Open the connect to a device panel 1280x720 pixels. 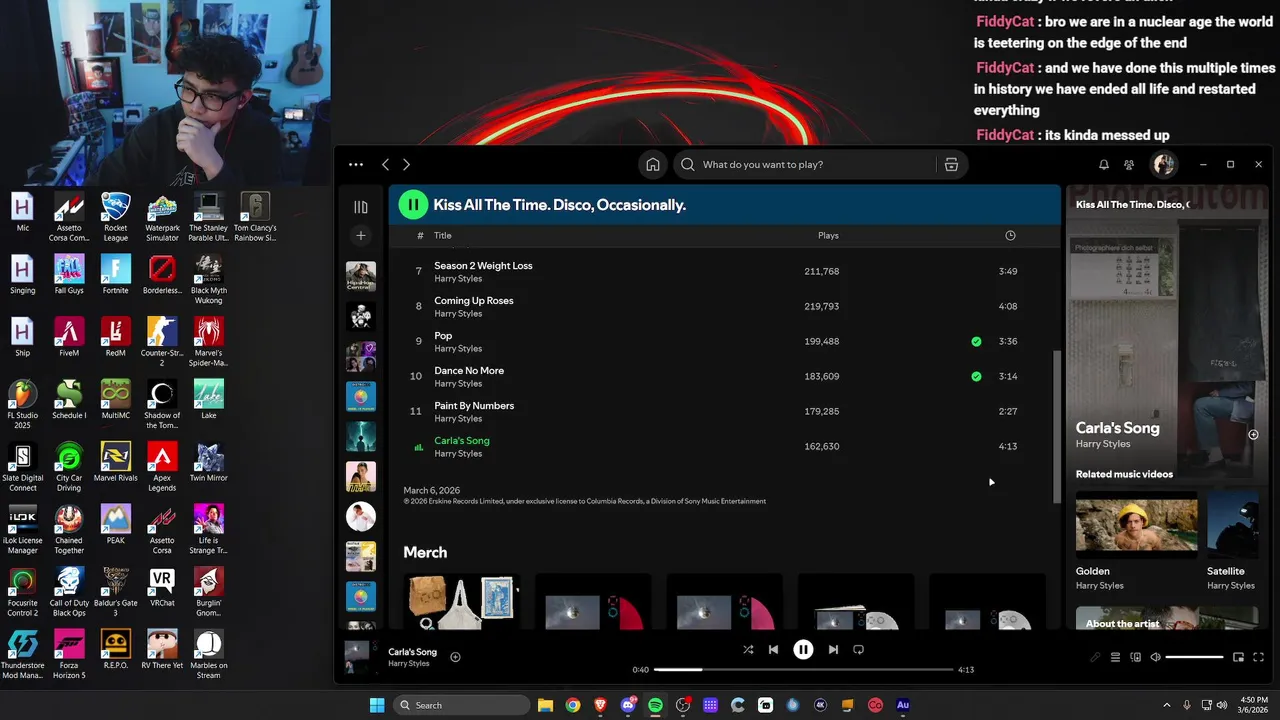tap(1135, 657)
